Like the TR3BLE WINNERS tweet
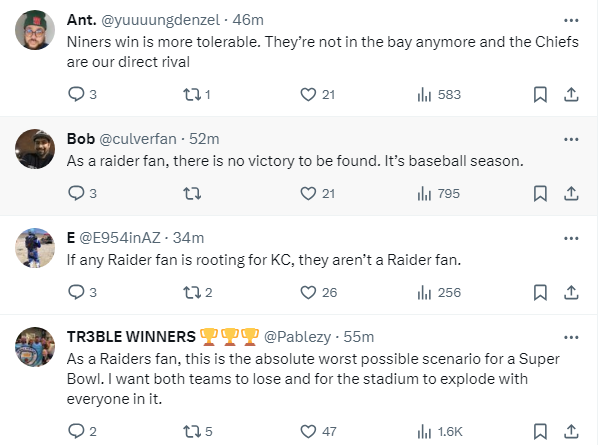603x445 pixels. click(309, 431)
